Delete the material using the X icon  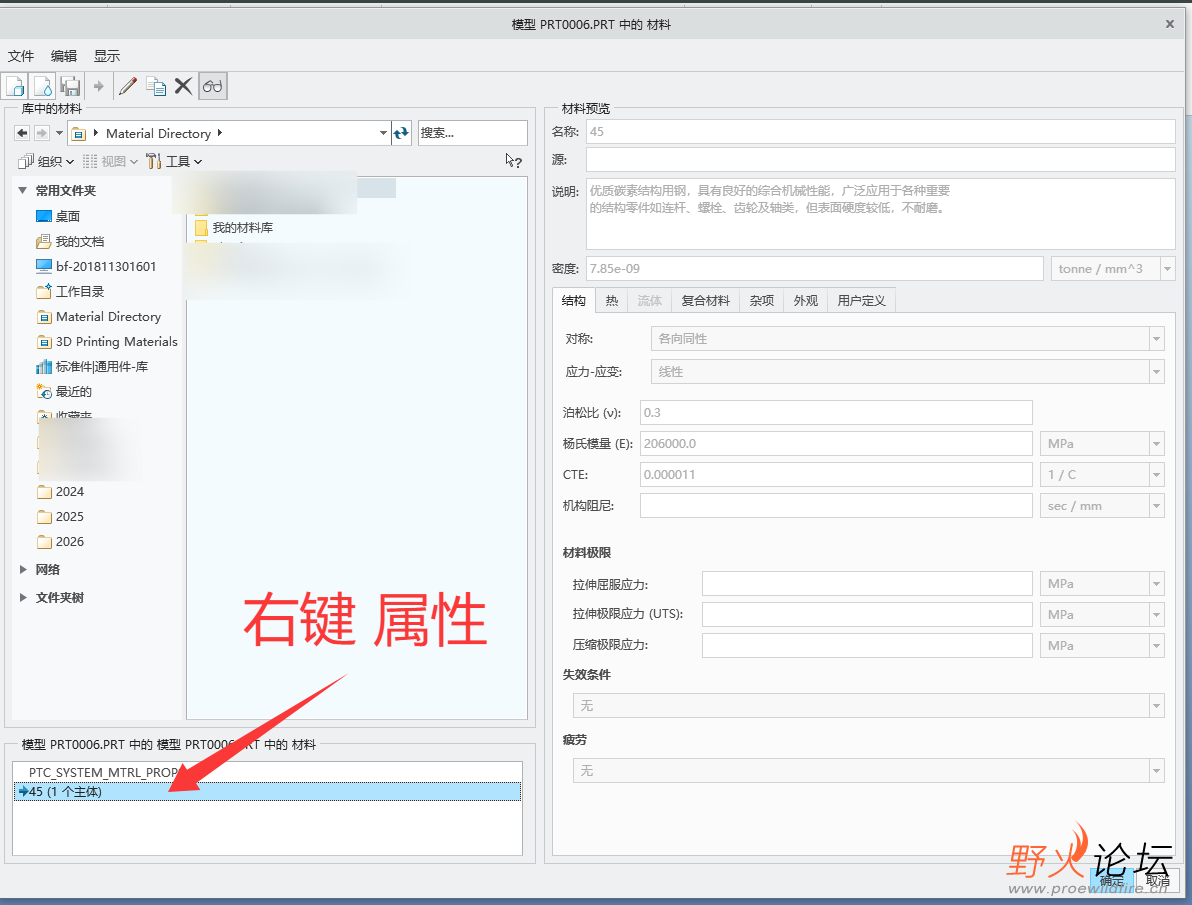point(183,86)
